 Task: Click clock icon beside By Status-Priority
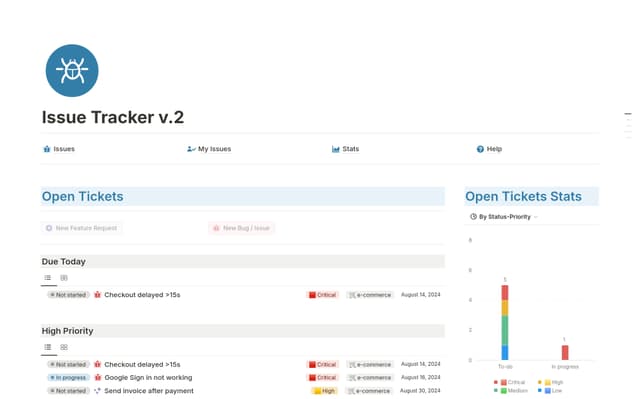tap(473, 217)
